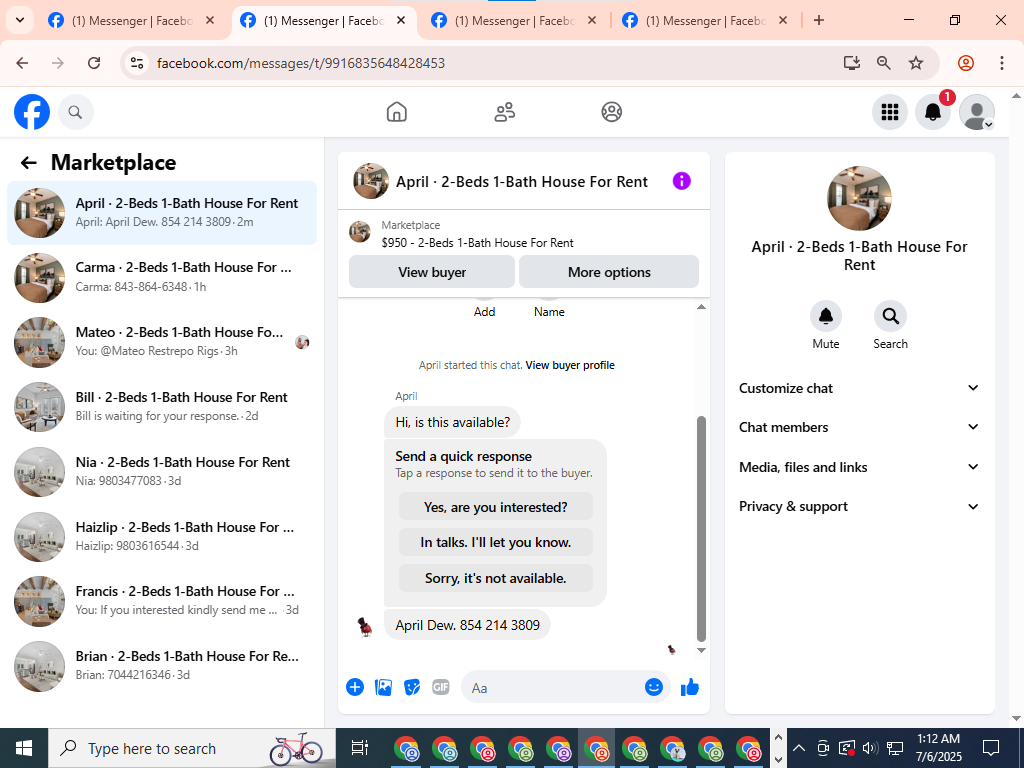Send a thumbs-up like

tap(690, 687)
